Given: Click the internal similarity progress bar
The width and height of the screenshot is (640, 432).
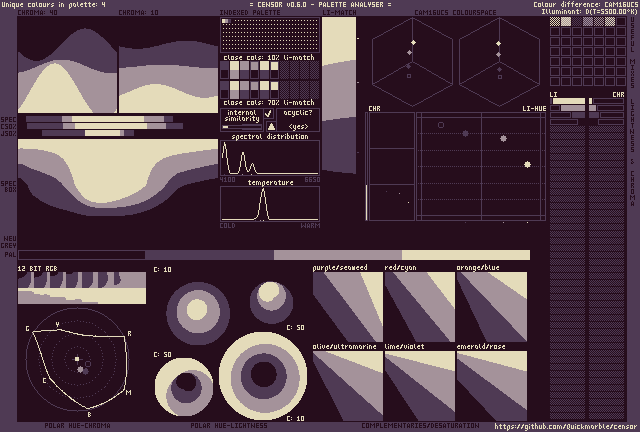Looking at the screenshot, I should [x=242, y=127].
